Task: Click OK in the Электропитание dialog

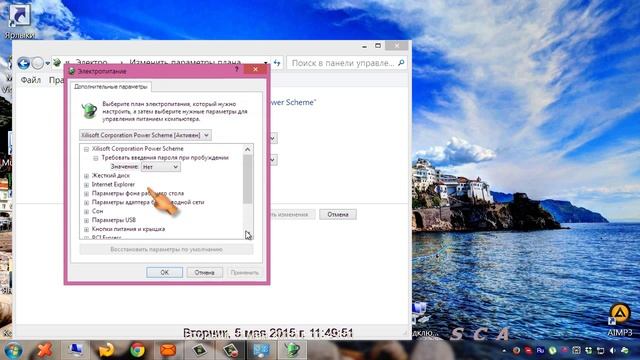Action: point(164,272)
